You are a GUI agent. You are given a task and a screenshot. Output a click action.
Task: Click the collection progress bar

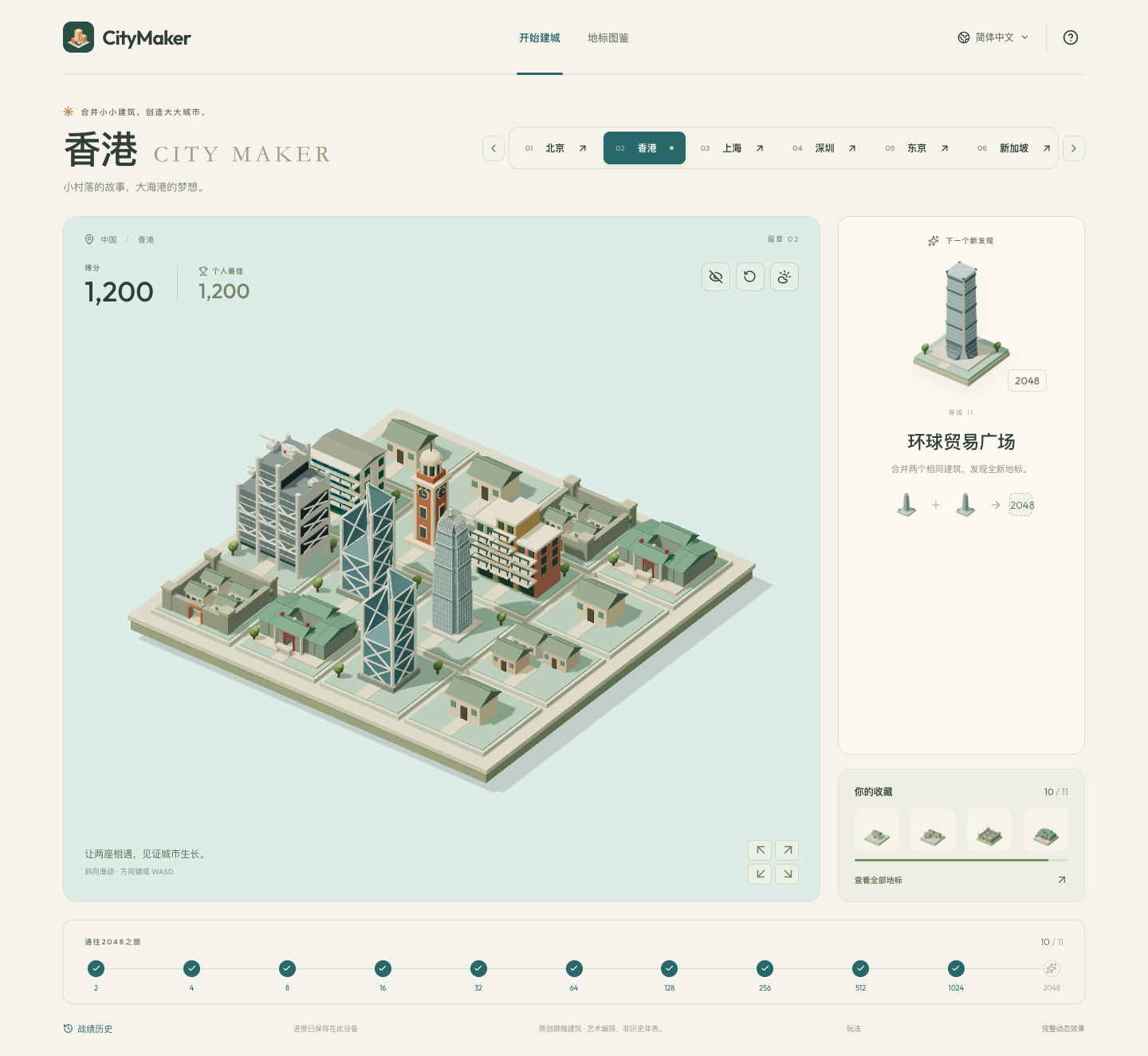click(x=961, y=861)
